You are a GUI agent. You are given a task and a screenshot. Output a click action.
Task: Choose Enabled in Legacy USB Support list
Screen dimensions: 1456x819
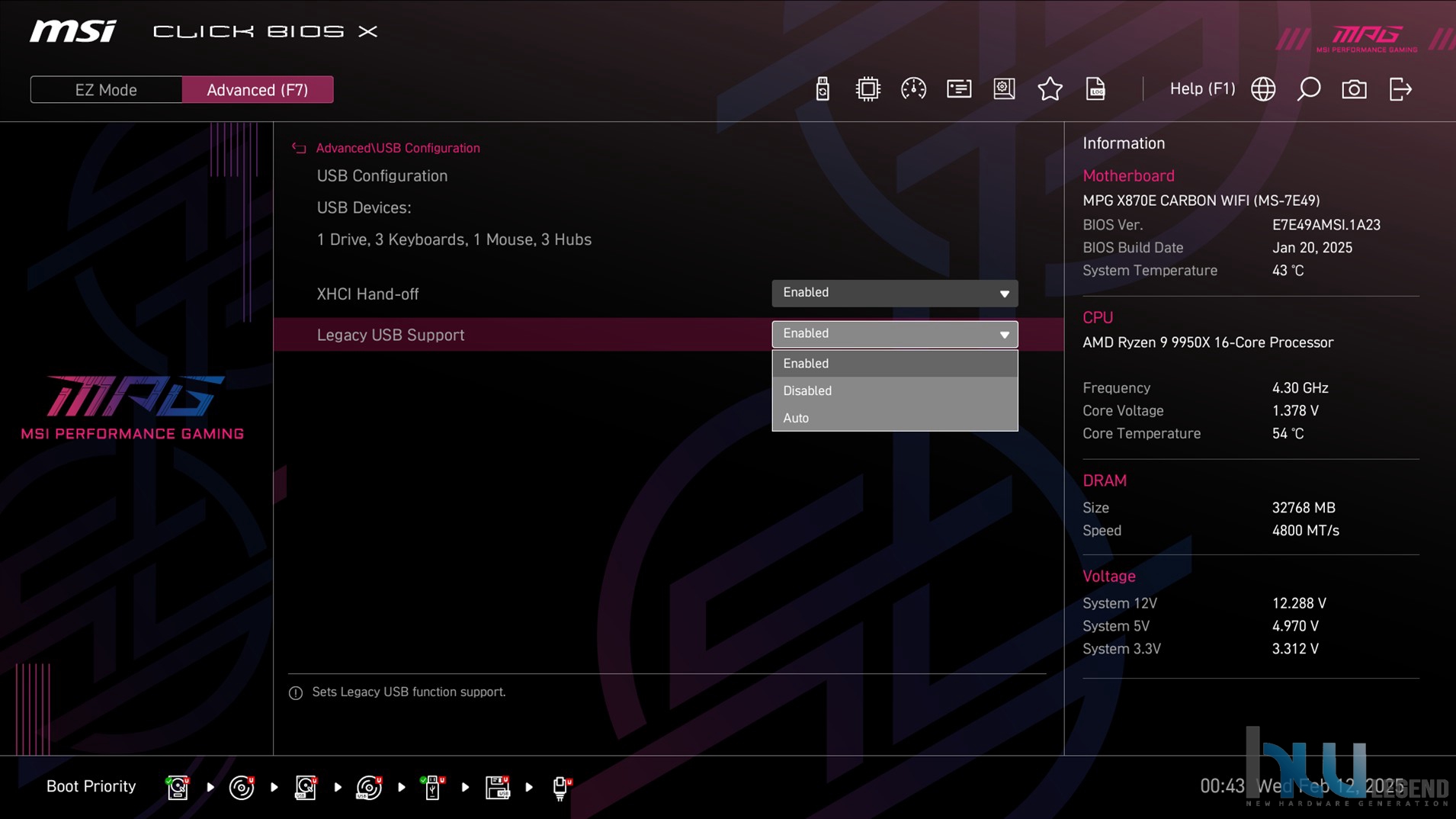click(894, 364)
